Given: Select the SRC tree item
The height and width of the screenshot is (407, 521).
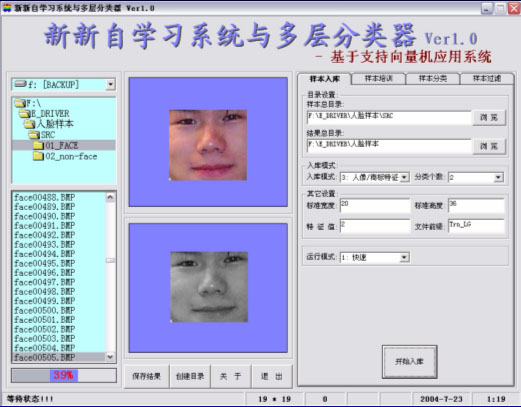Looking at the screenshot, I should click(x=42, y=135).
